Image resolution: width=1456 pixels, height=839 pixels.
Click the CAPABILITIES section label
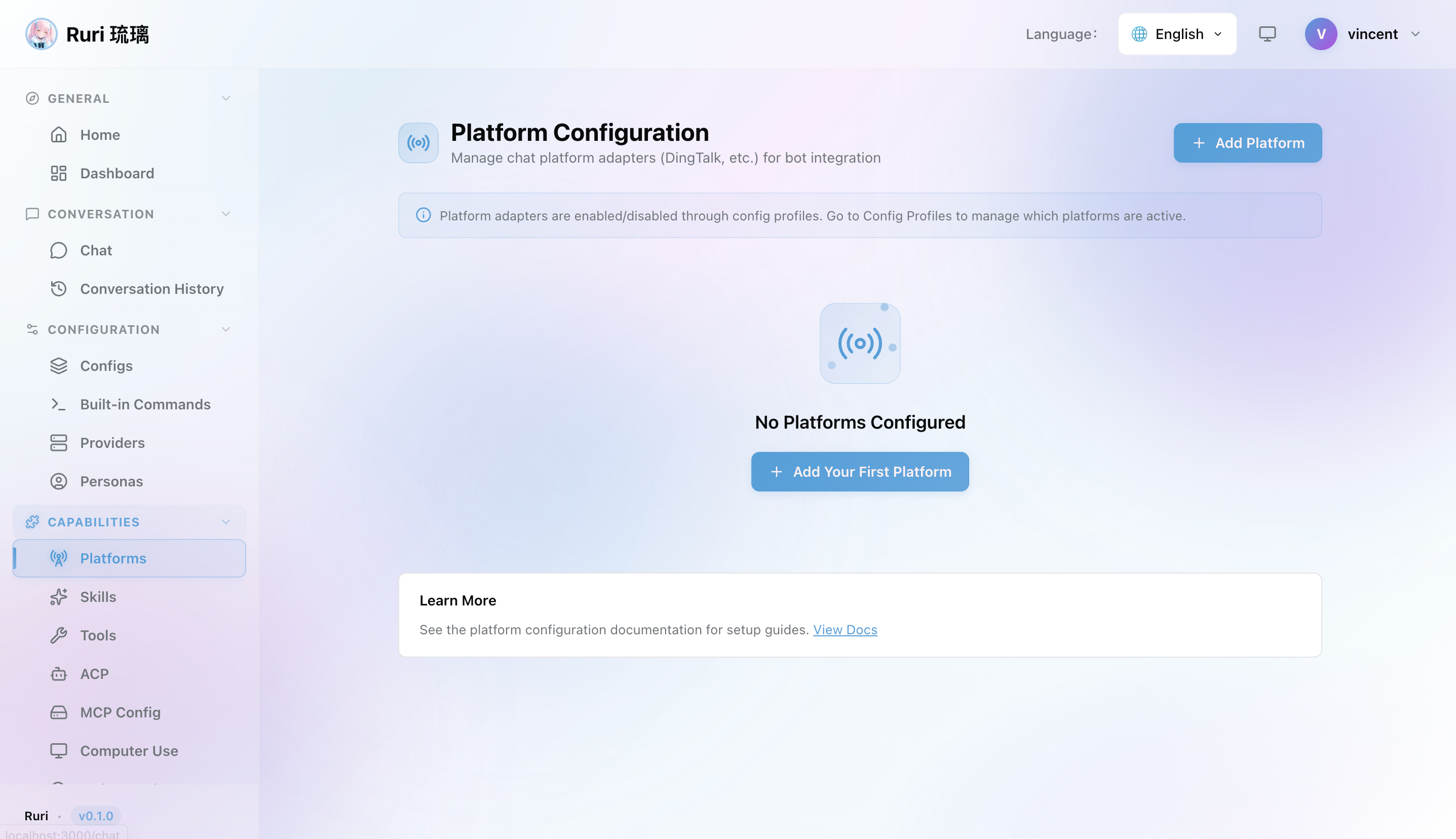93,522
